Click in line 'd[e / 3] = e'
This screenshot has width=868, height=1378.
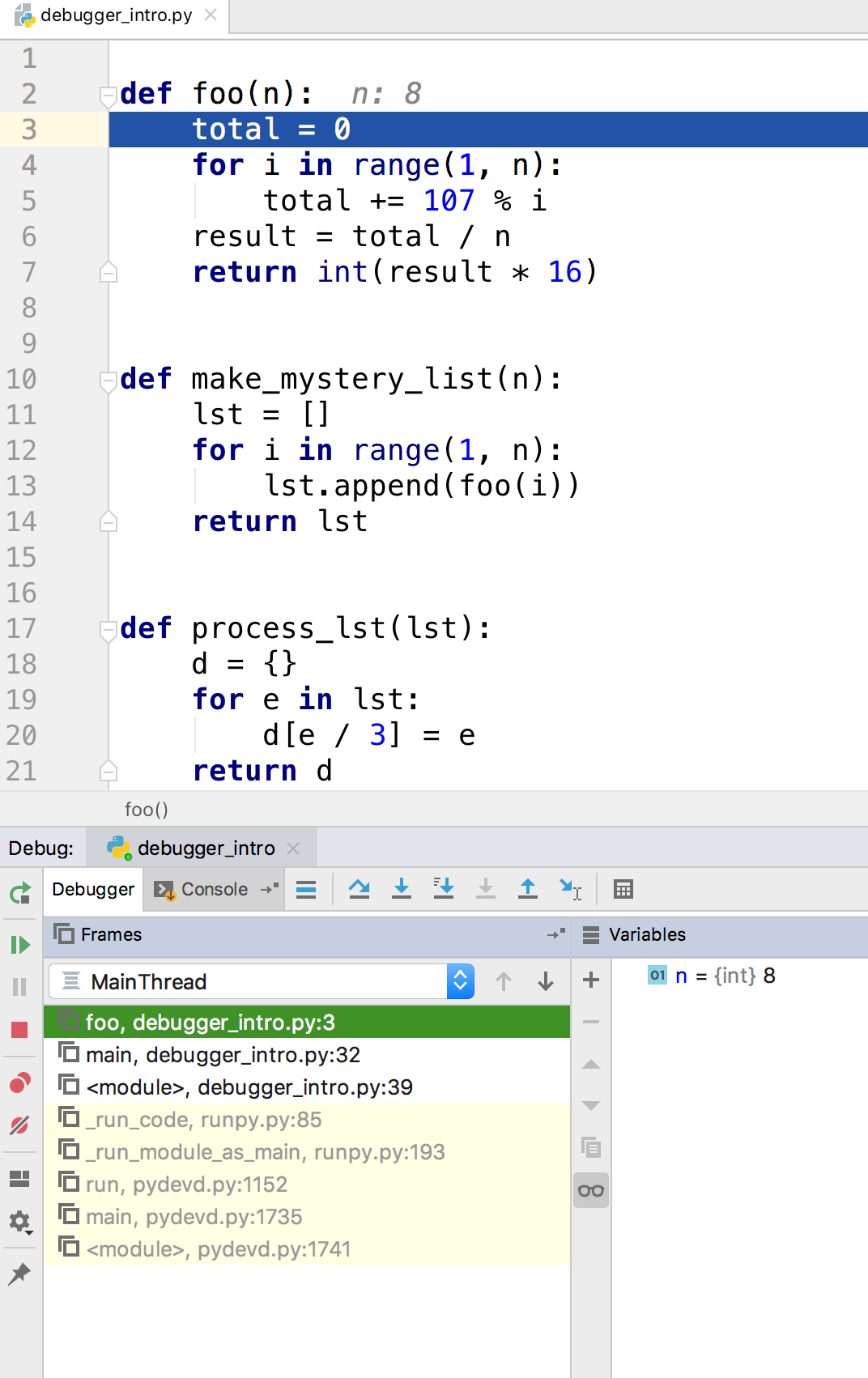(369, 735)
